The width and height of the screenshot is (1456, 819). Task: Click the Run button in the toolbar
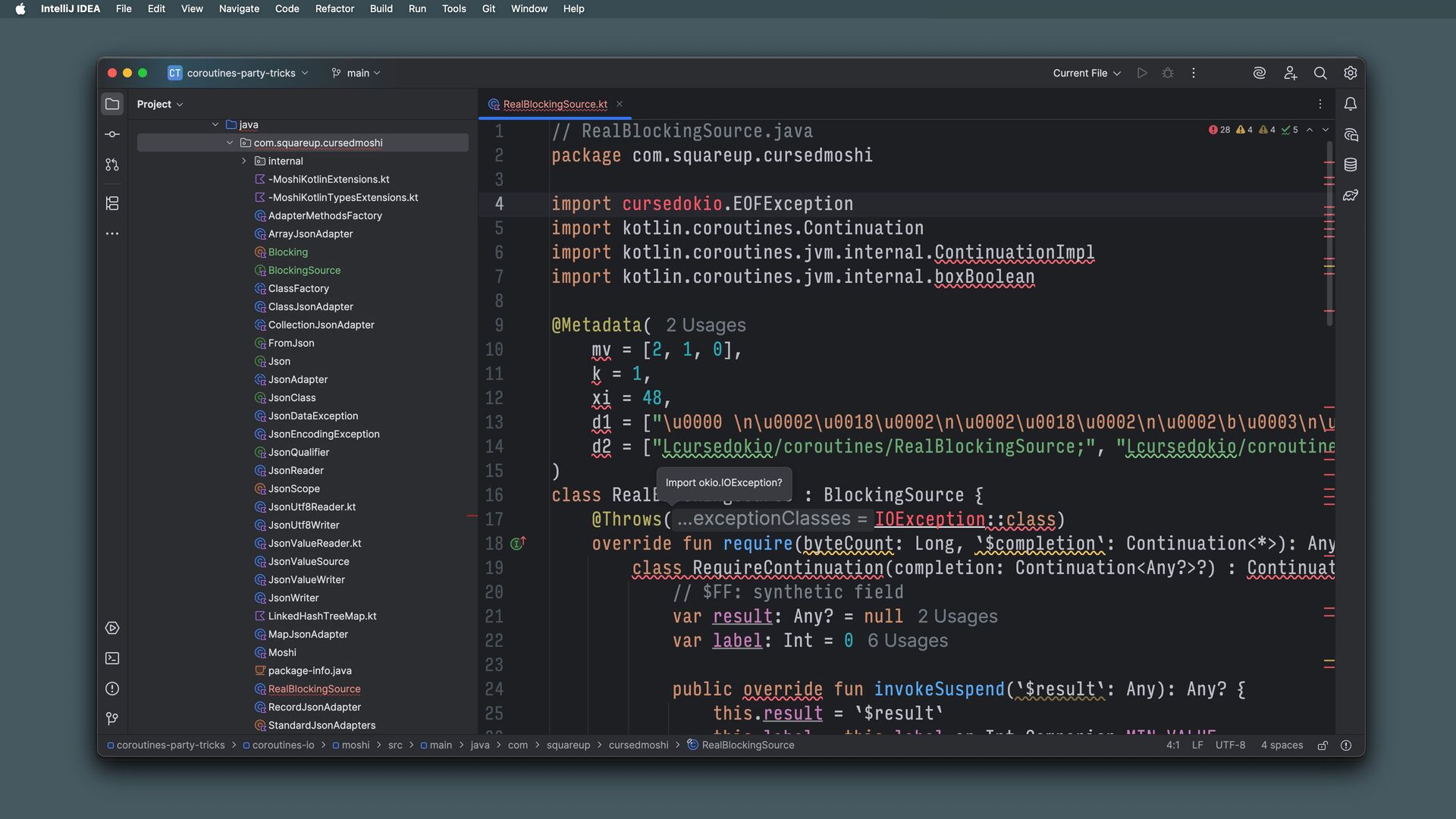1142,73
